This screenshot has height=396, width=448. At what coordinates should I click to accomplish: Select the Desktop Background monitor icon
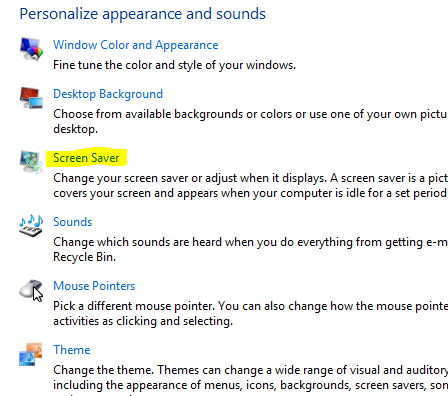(31, 98)
